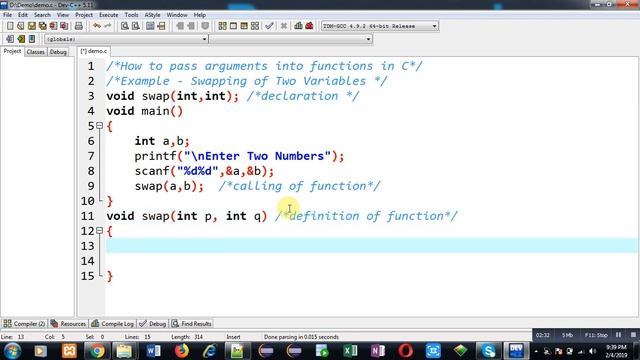
Task: Open the bottom Debug tab
Action: pos(153,324)
